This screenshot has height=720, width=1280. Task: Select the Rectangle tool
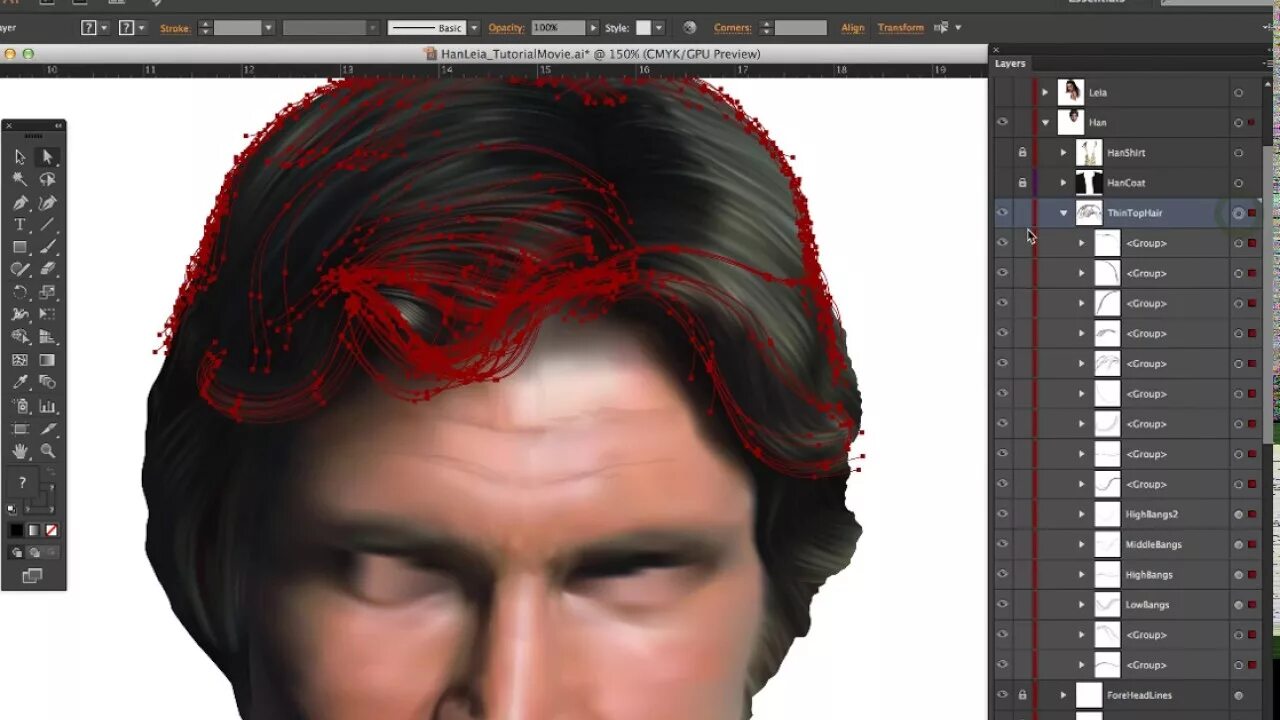(20, 247)
